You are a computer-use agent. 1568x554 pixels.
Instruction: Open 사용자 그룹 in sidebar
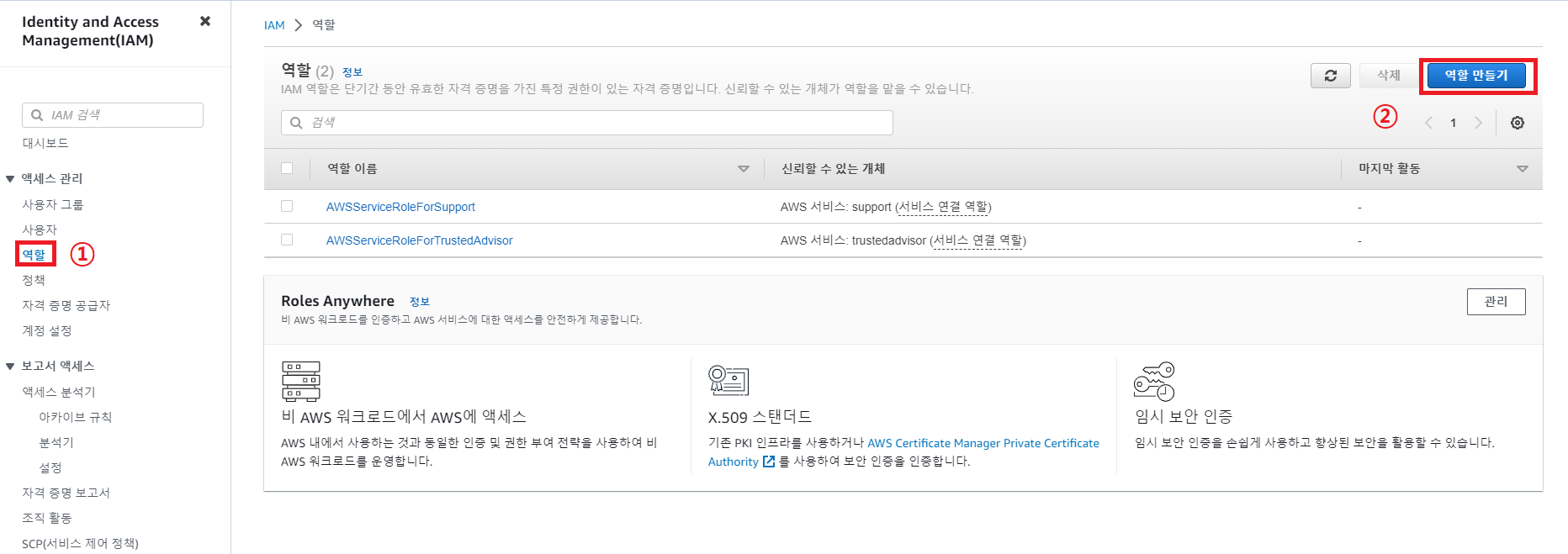[x=53, y=204]
